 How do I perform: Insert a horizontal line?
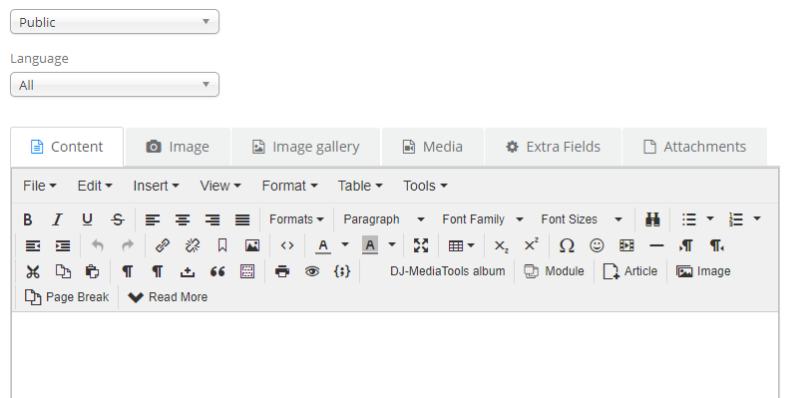pos(657,246)
